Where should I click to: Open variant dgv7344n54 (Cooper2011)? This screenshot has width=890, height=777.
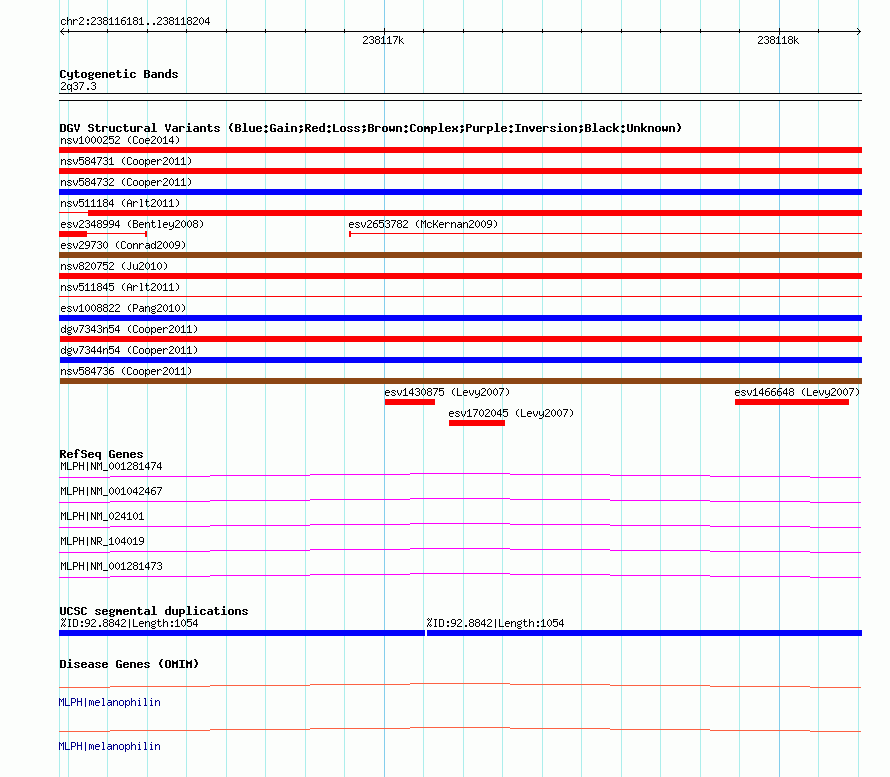click(129, 350)
